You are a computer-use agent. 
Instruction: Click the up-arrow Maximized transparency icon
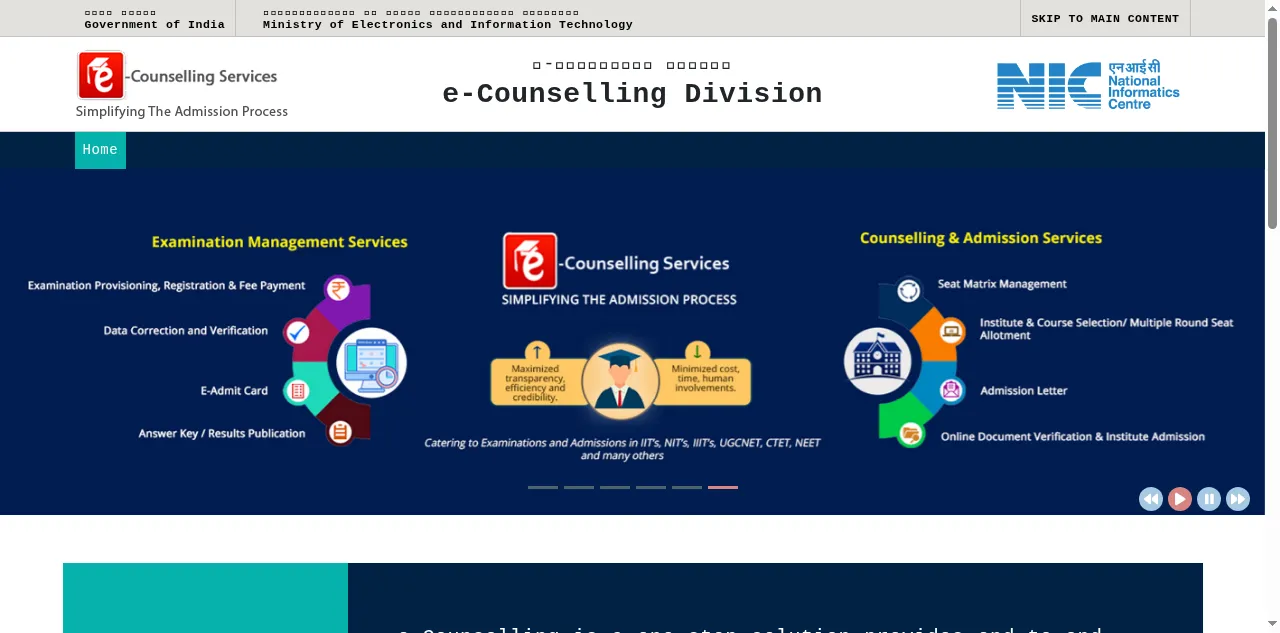click(537, 351)
